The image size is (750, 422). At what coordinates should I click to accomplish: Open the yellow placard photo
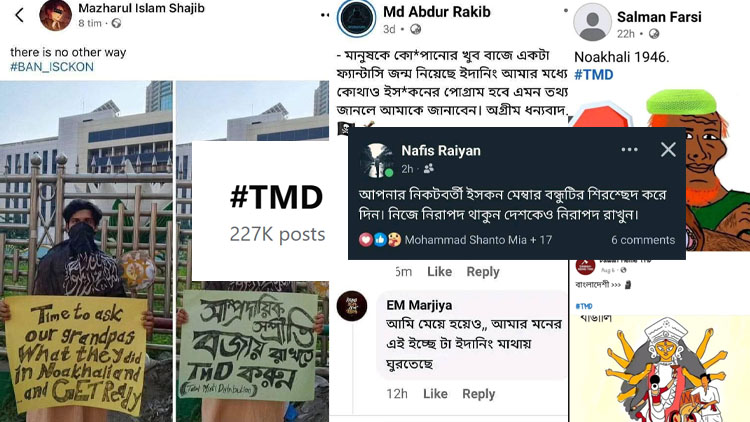(86, 251)
